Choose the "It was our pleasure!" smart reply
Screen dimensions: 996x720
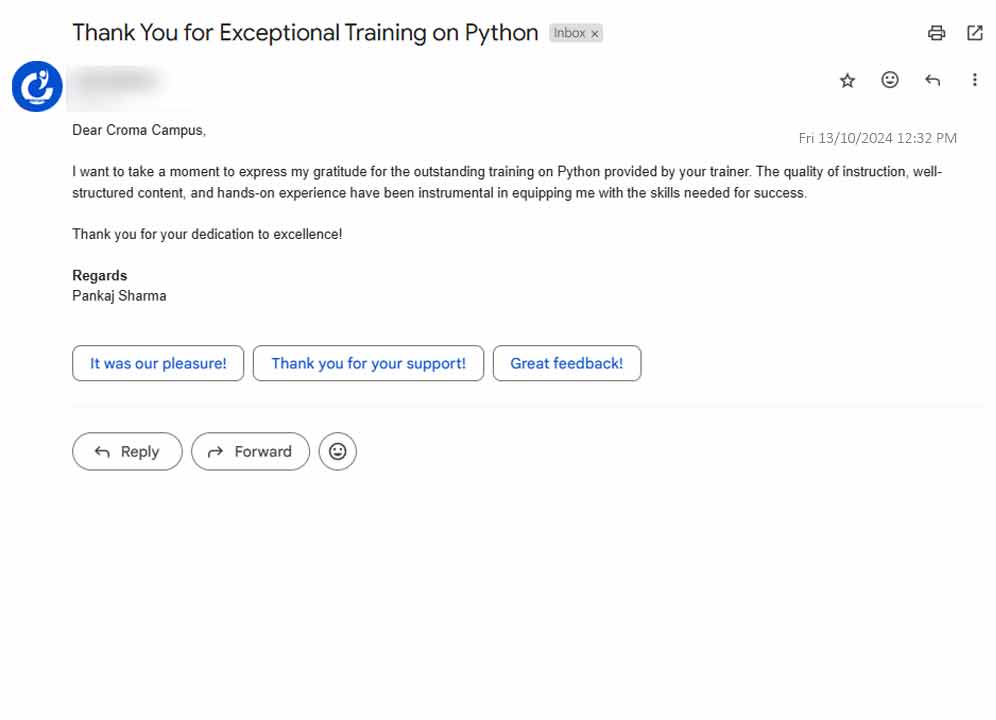point(158,363)
